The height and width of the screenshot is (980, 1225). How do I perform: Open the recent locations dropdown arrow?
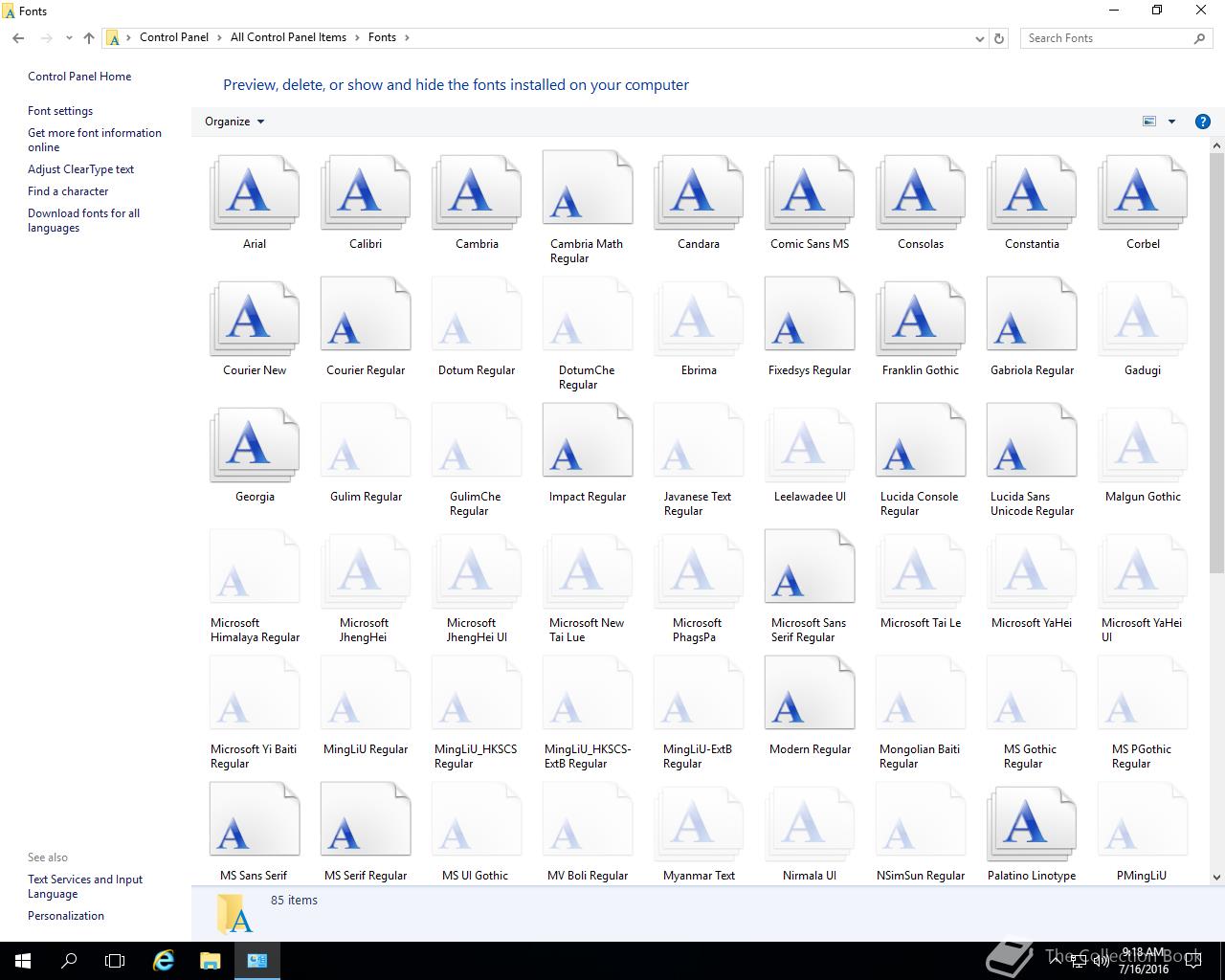(69, 38)
